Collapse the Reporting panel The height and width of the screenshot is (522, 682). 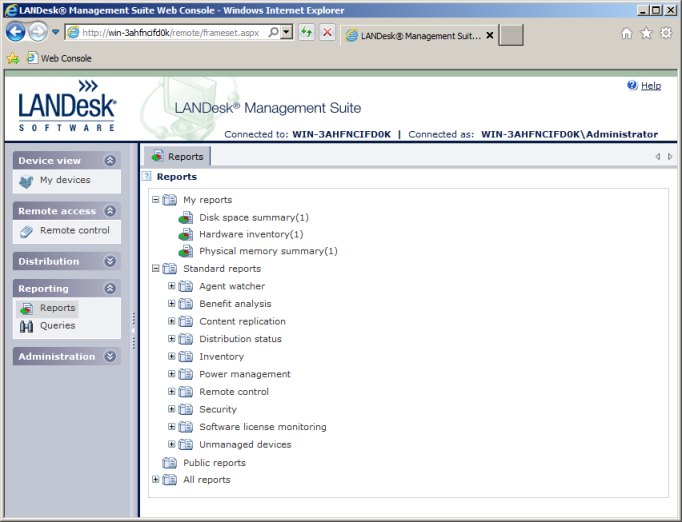click(110, 288)
